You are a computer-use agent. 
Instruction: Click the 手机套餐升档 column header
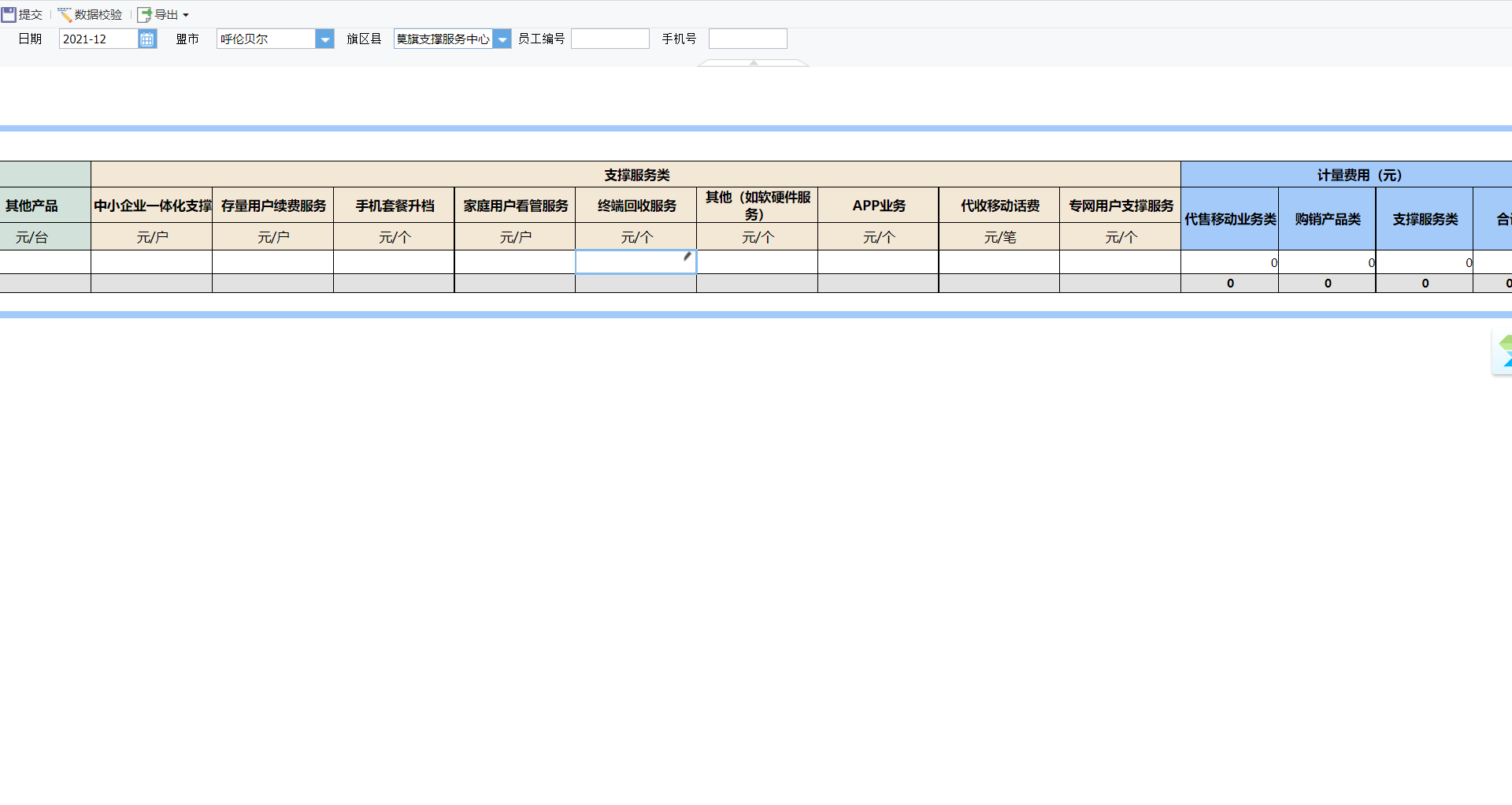tap(395, 206)
